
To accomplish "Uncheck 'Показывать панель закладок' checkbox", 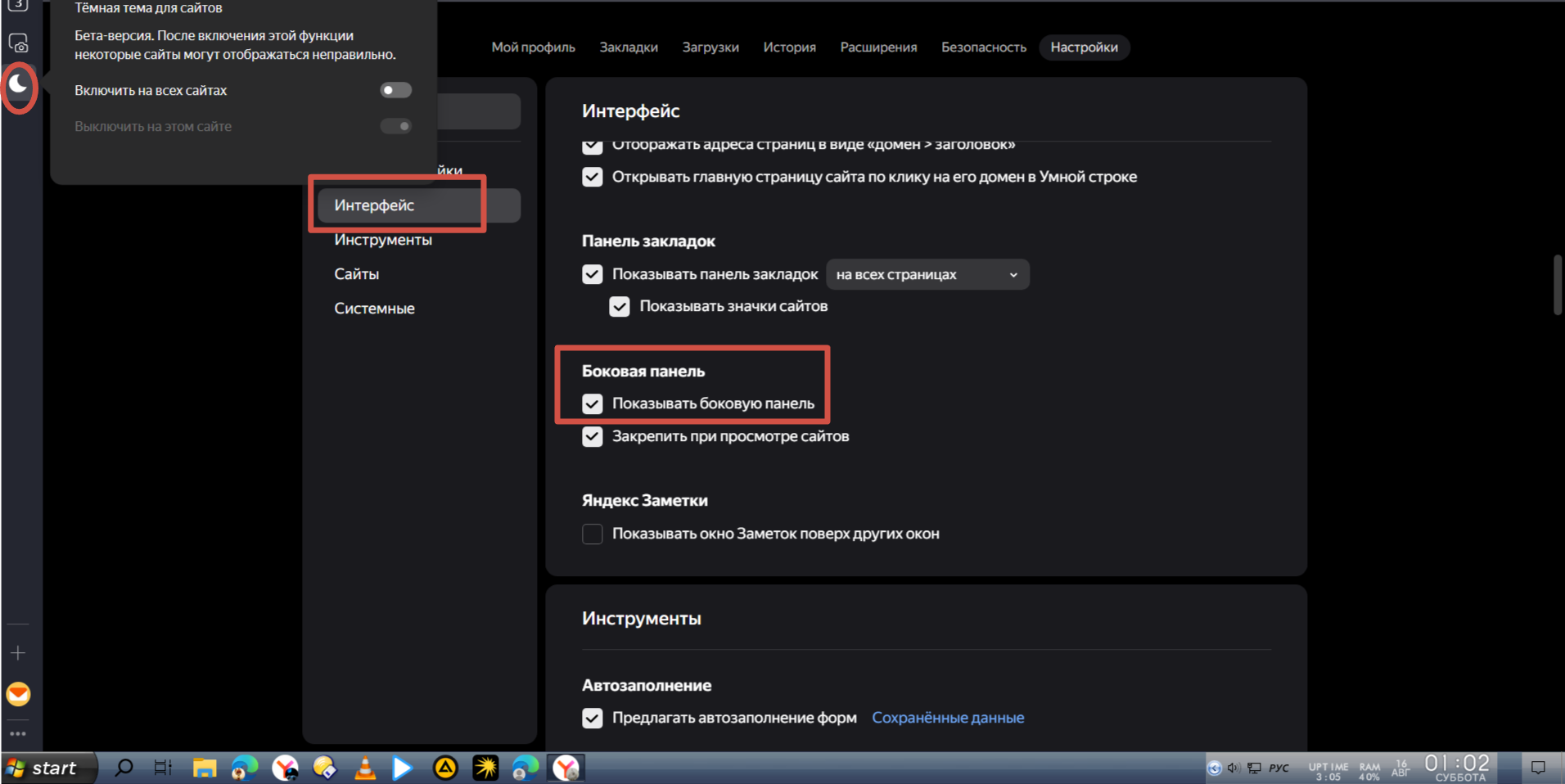I will point(593,274).
